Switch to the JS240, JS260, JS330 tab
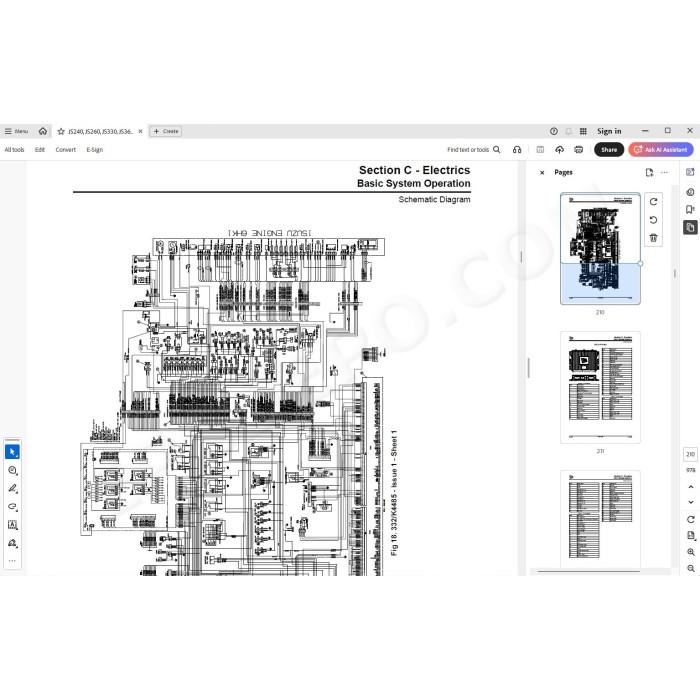The image size is (700, 700). (x=100, y=132)
